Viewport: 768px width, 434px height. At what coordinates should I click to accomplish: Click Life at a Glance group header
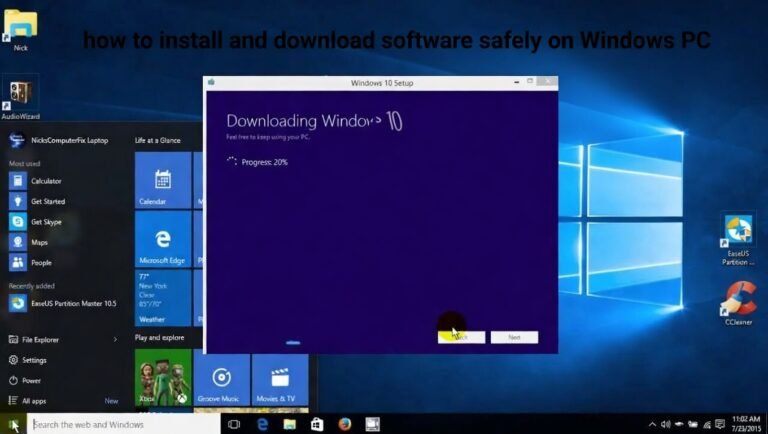[x=158, y=141]
